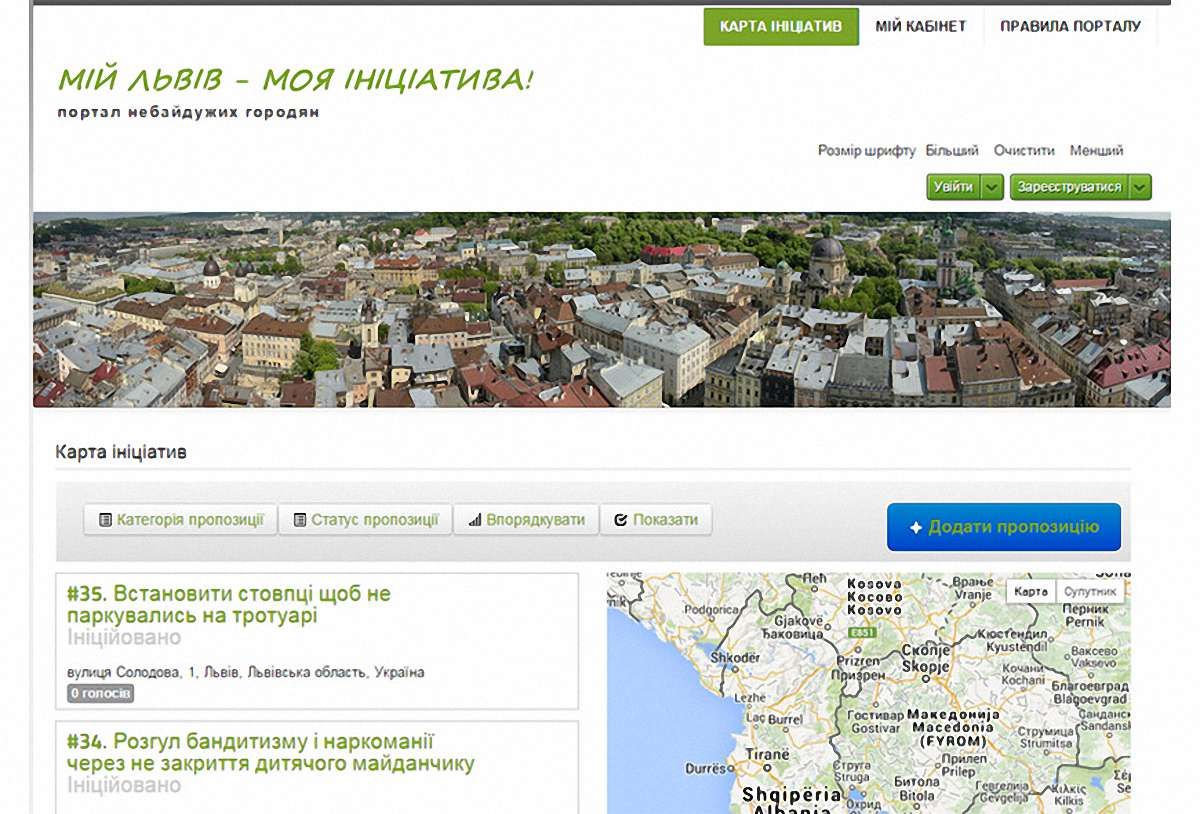Reset font size with Очистити link
The width and height of the screenshot is (1200, 814).
point(1024,151)
